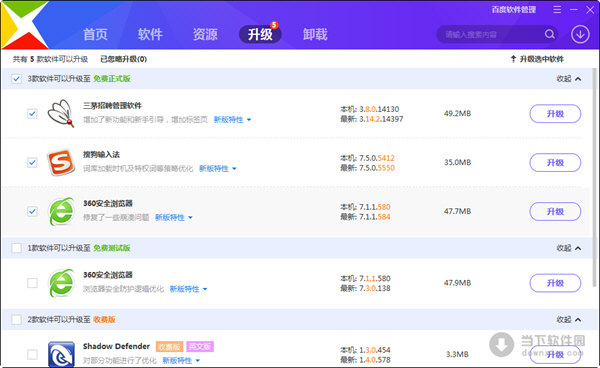The width and height of the screenshot is (600, 368).
Task: Click the 47.9MB size value
Action: (x=457, y=283)
